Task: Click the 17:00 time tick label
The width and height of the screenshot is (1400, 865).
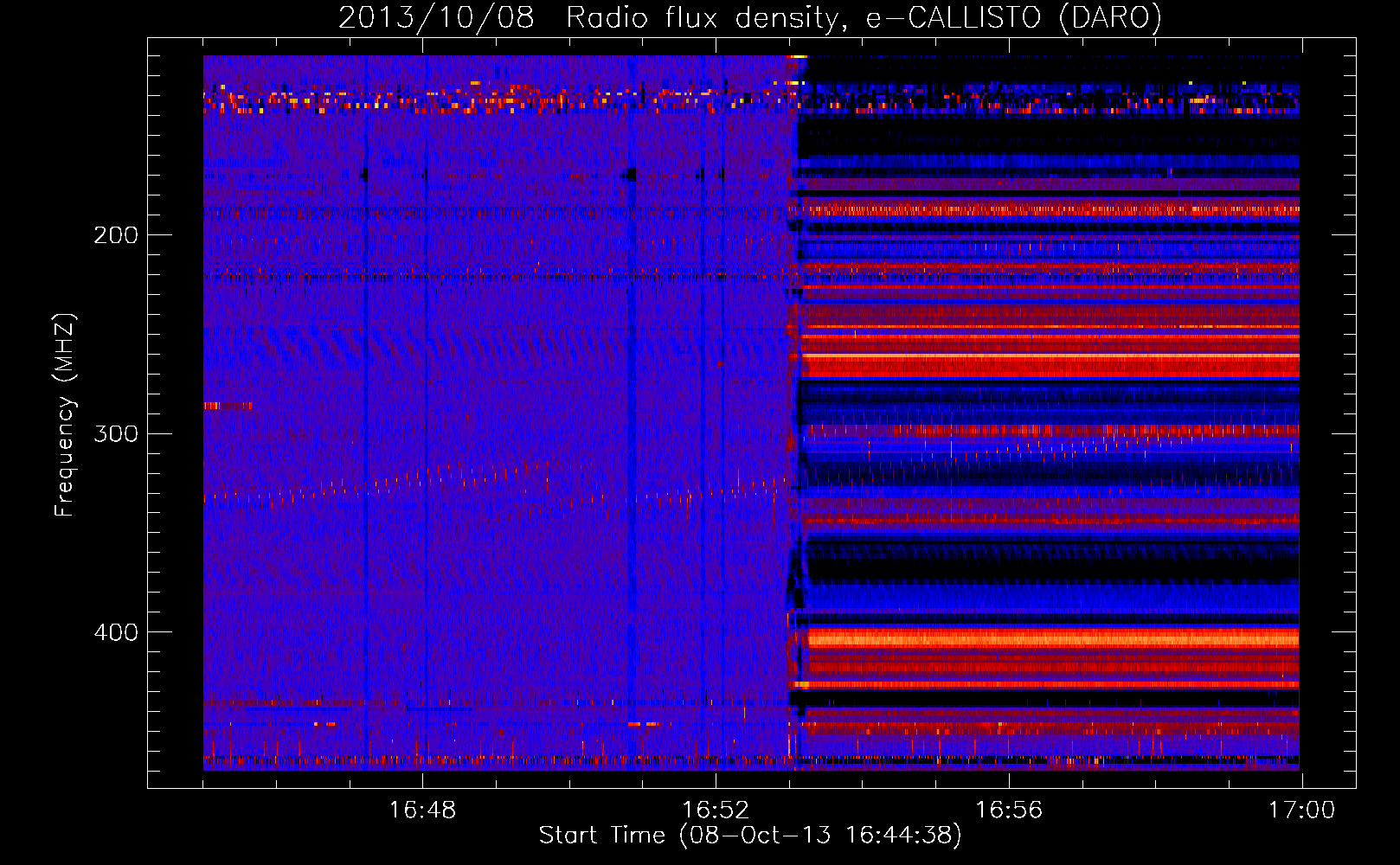Action: click(1302, 811)
